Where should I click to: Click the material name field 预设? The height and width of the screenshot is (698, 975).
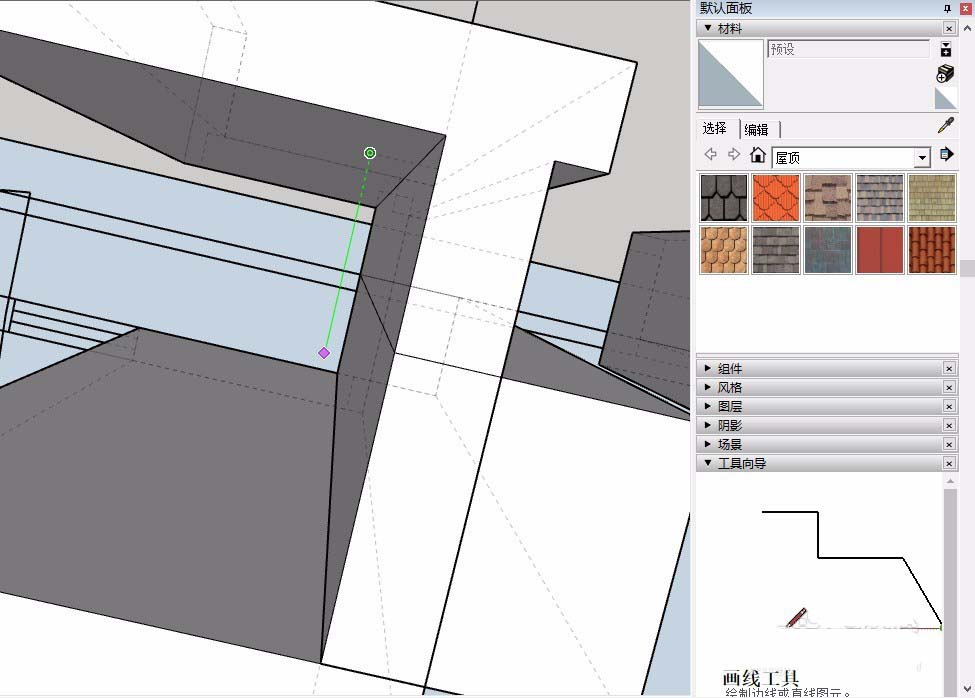click(x=847, y=49)
